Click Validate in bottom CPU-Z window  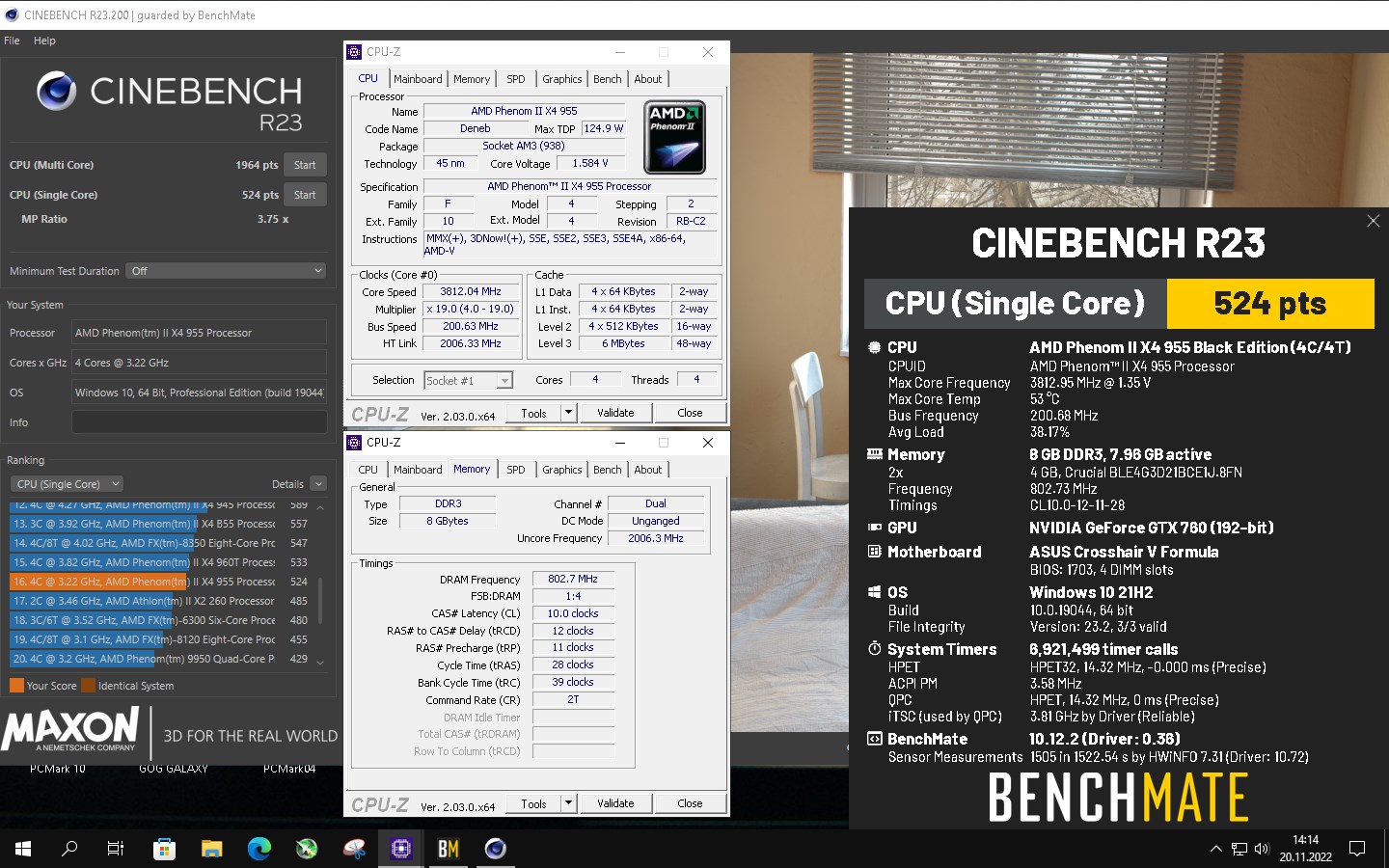615,803
